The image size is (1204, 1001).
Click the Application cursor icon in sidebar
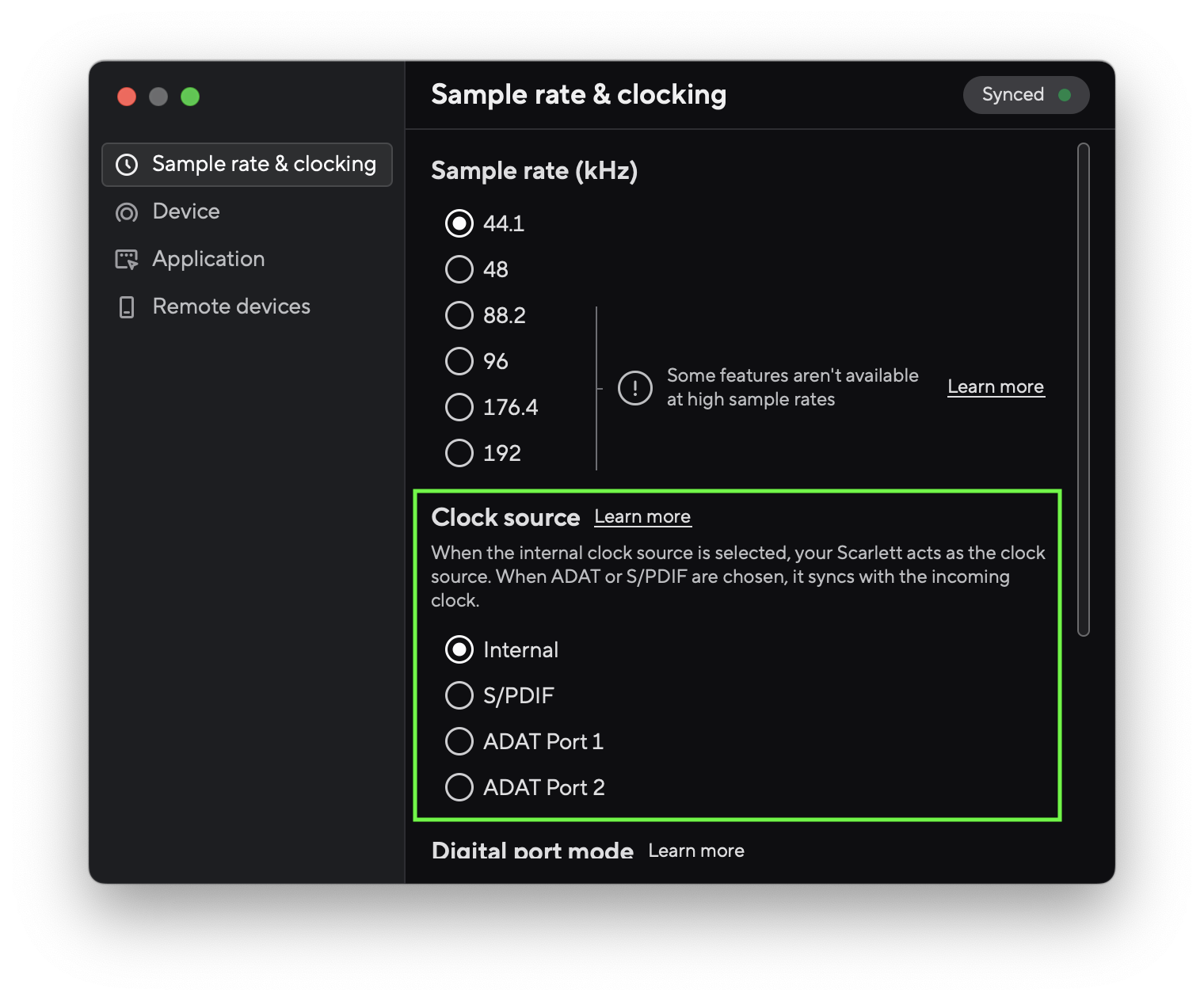(x=127, y=259)
